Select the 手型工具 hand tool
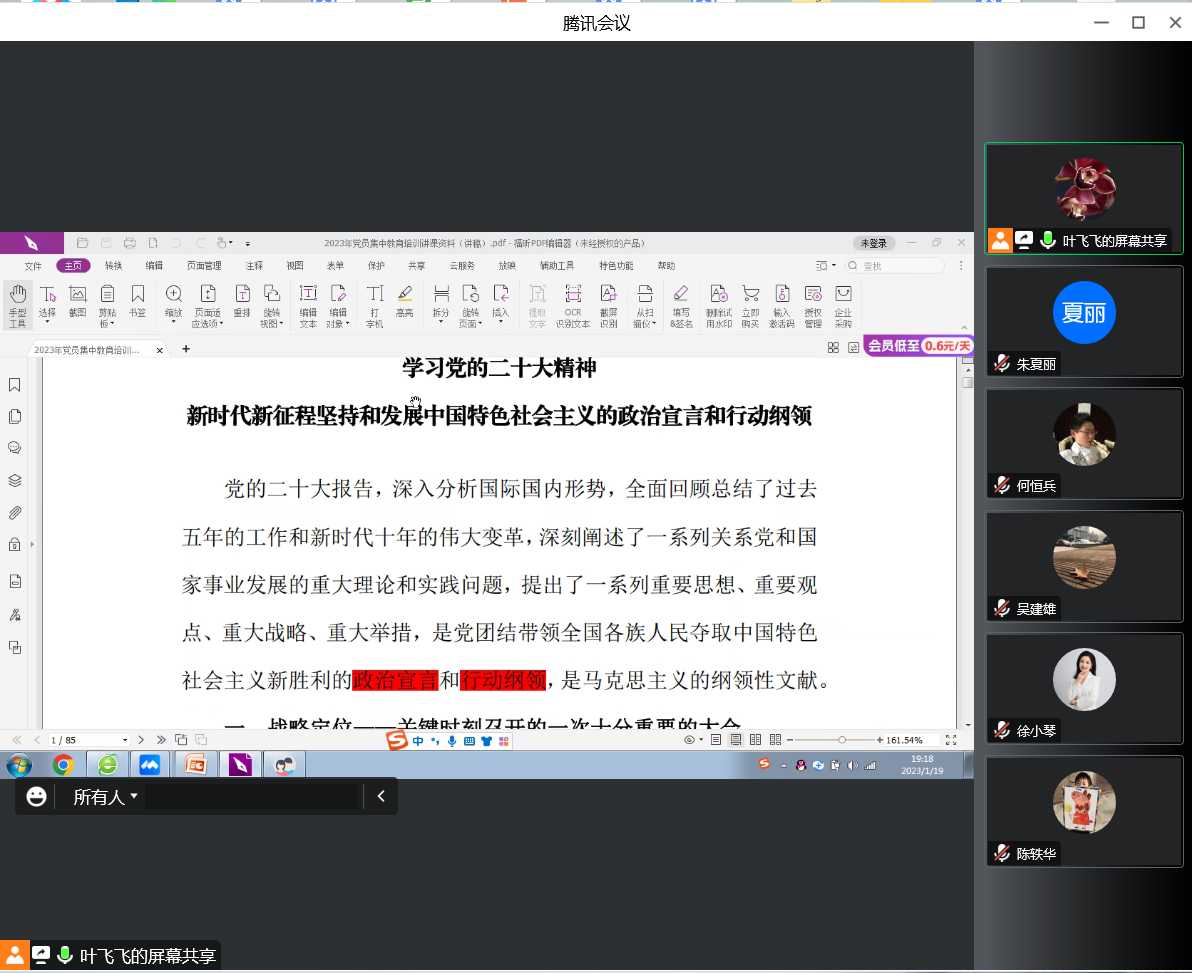Screen dimensions: 1192x973 tap(17, 304)
